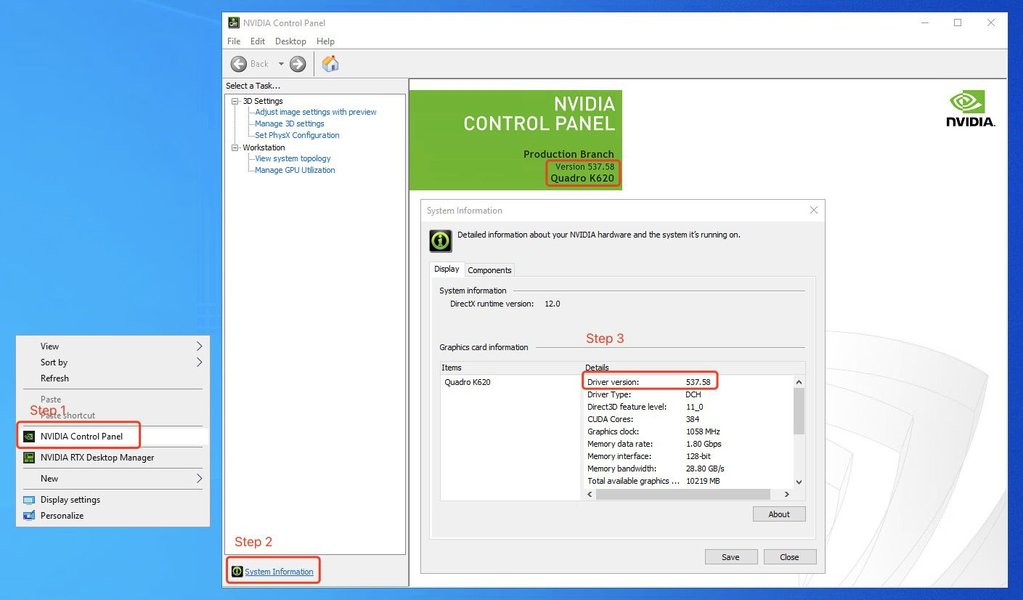Expand the View submenu arrow
Screen dimensions: 1023x600
[x=199, y=346]
